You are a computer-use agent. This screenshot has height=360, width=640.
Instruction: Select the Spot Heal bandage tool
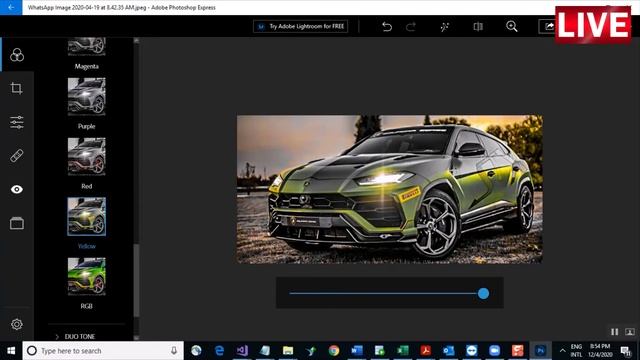(17, 156)
